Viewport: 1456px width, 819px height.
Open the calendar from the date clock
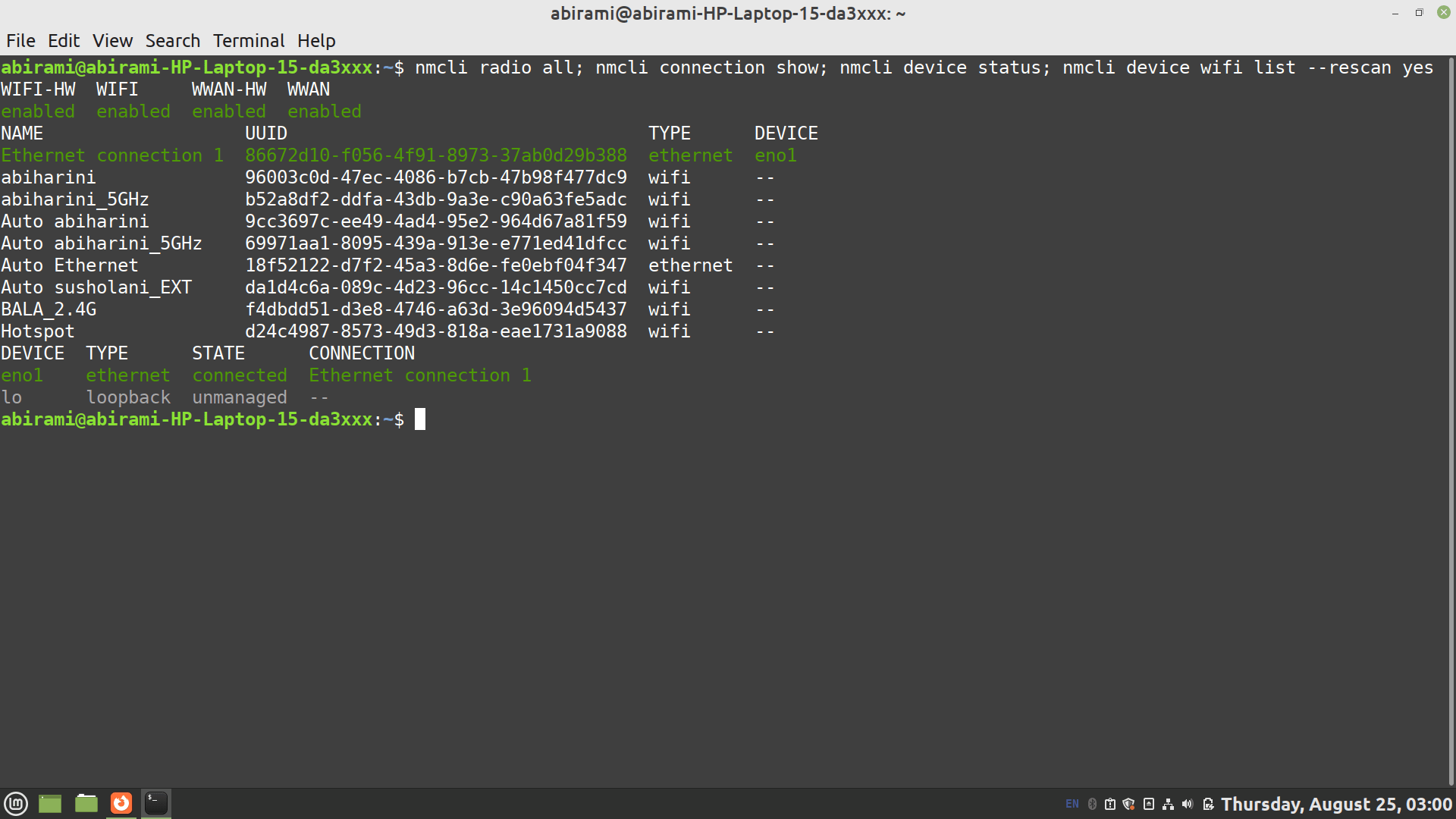coord(1336,804)
